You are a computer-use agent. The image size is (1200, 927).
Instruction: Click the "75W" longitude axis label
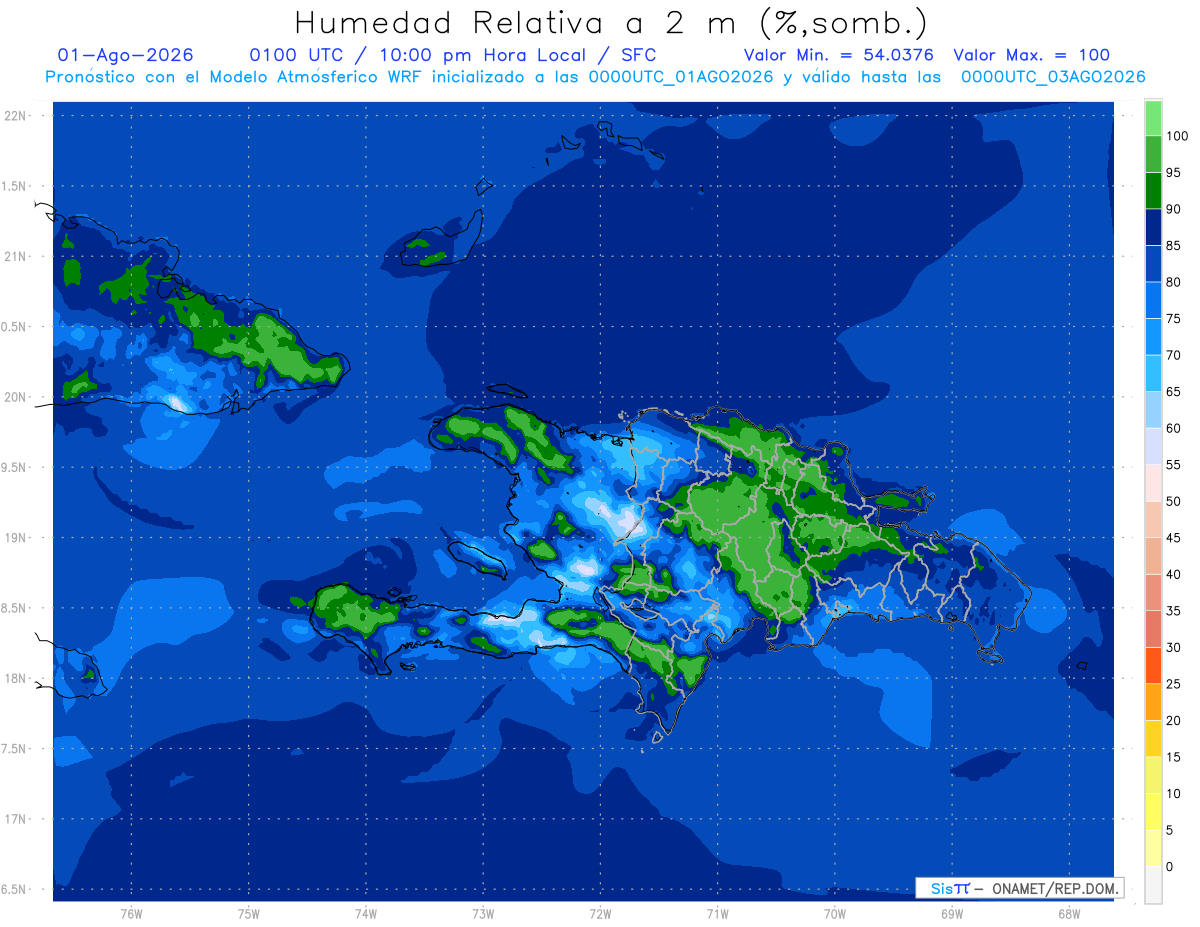coord(249,914)
